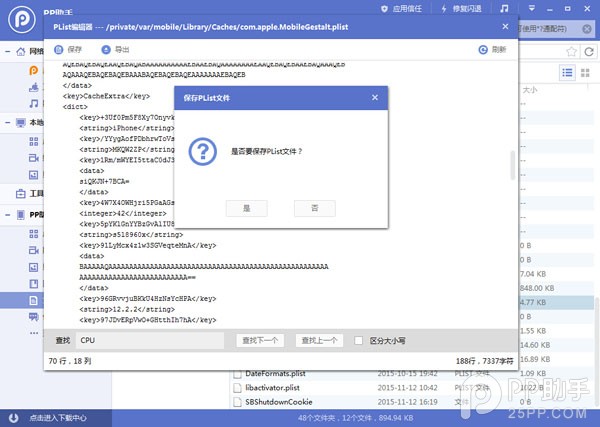The image size is (600, 427).
Task: Click Yes (是) in save PList dialog
Action: click(x=246, y=208)
